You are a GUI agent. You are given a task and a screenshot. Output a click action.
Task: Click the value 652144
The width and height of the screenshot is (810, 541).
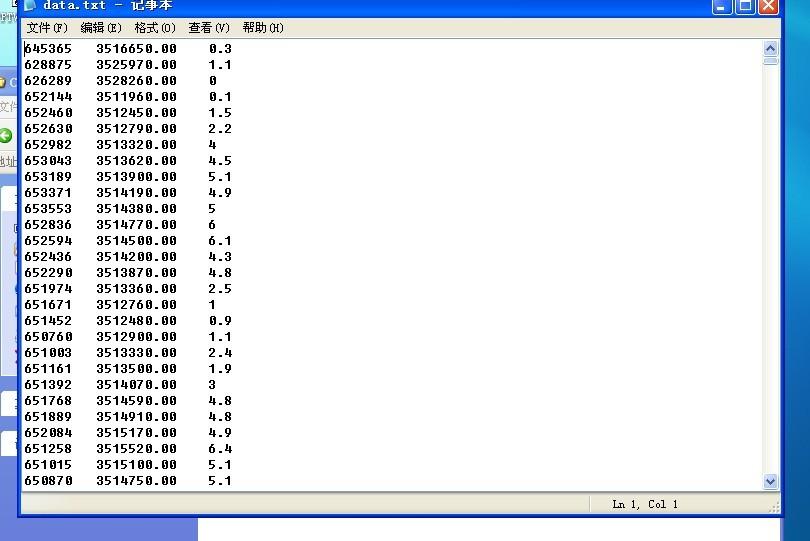point(48,97)
